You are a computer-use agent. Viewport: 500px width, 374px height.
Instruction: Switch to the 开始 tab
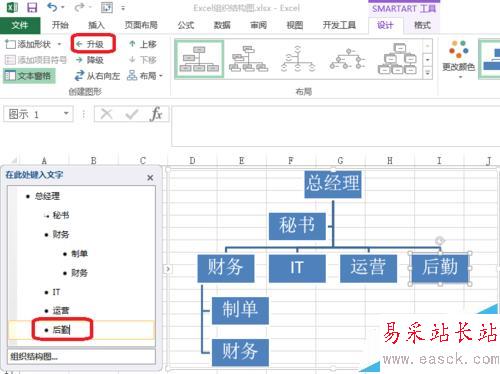point(60,25)
